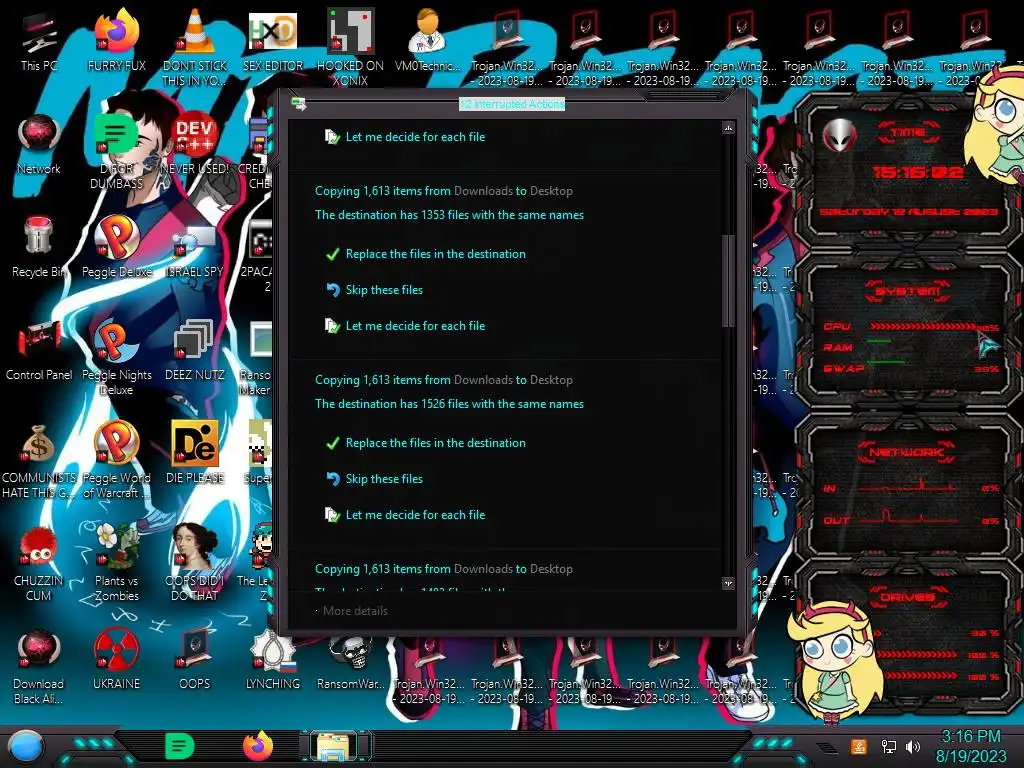Switch to File Explorer on the taskbar
The width and height of the screenshot is (1024, 768).
[x=334, y=747]
